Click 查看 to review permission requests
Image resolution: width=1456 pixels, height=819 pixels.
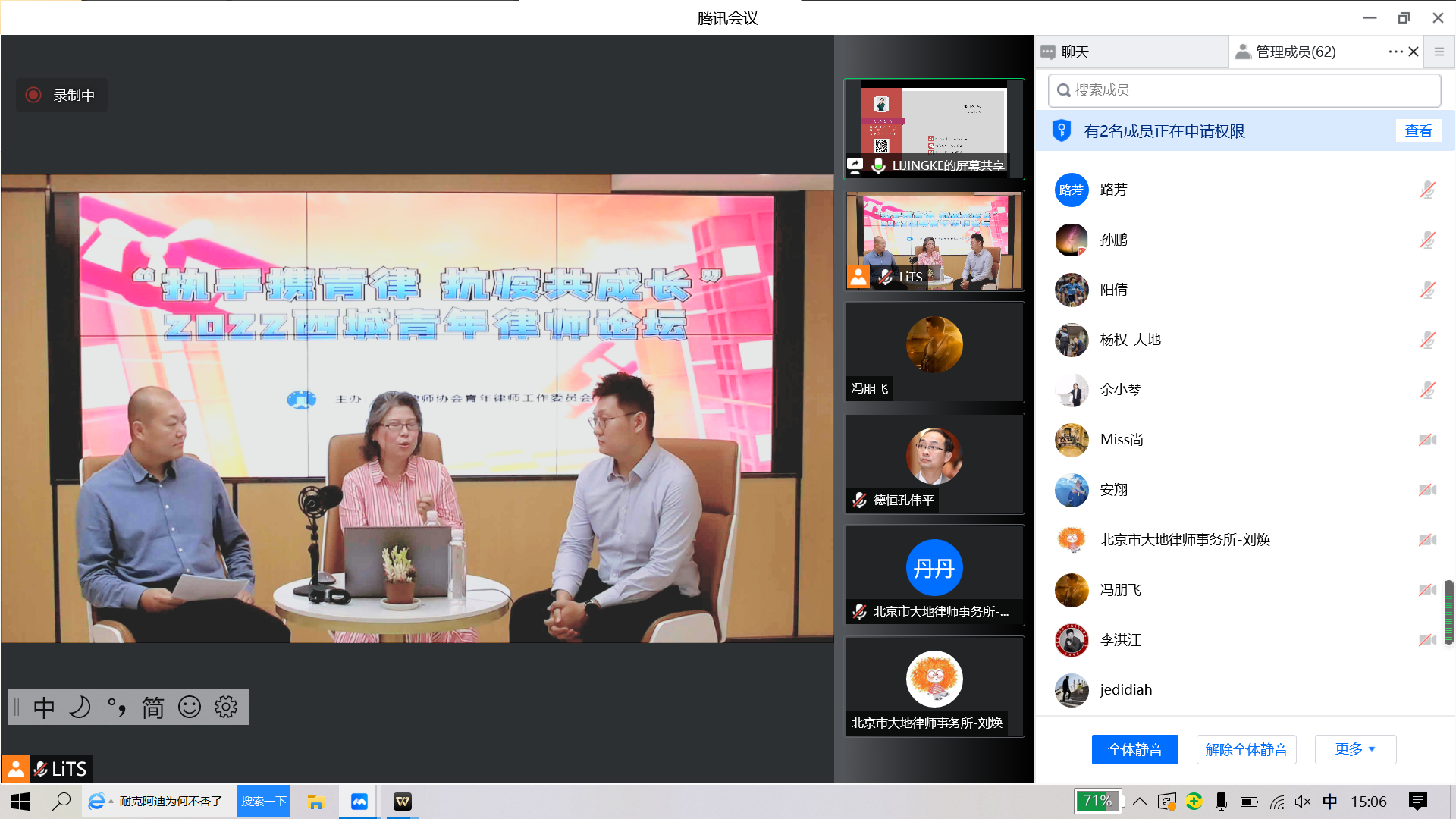pos(1418,130)
